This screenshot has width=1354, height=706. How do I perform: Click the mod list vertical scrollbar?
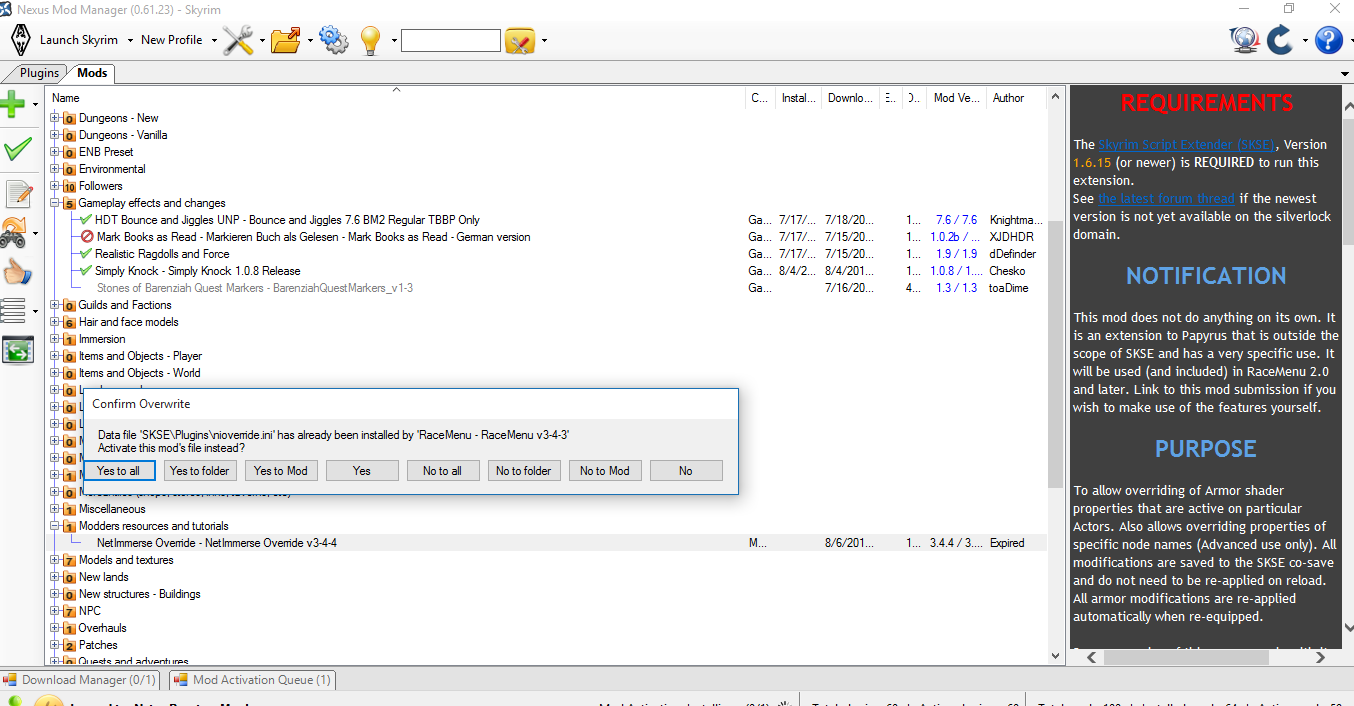click(x=1055, y=350)
